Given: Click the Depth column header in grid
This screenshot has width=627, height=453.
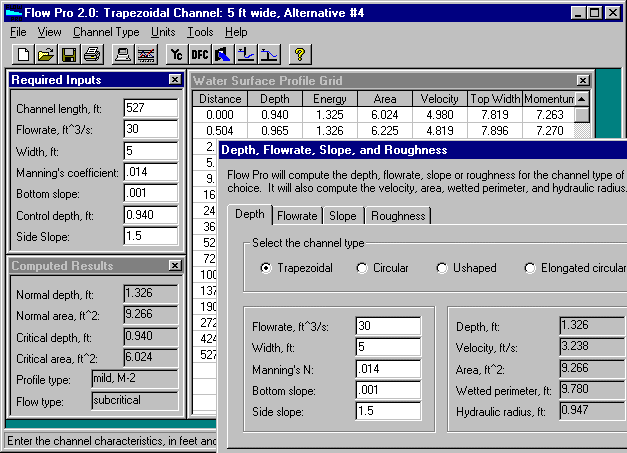Looking at the screenshot, I should [x=275, y=99].
